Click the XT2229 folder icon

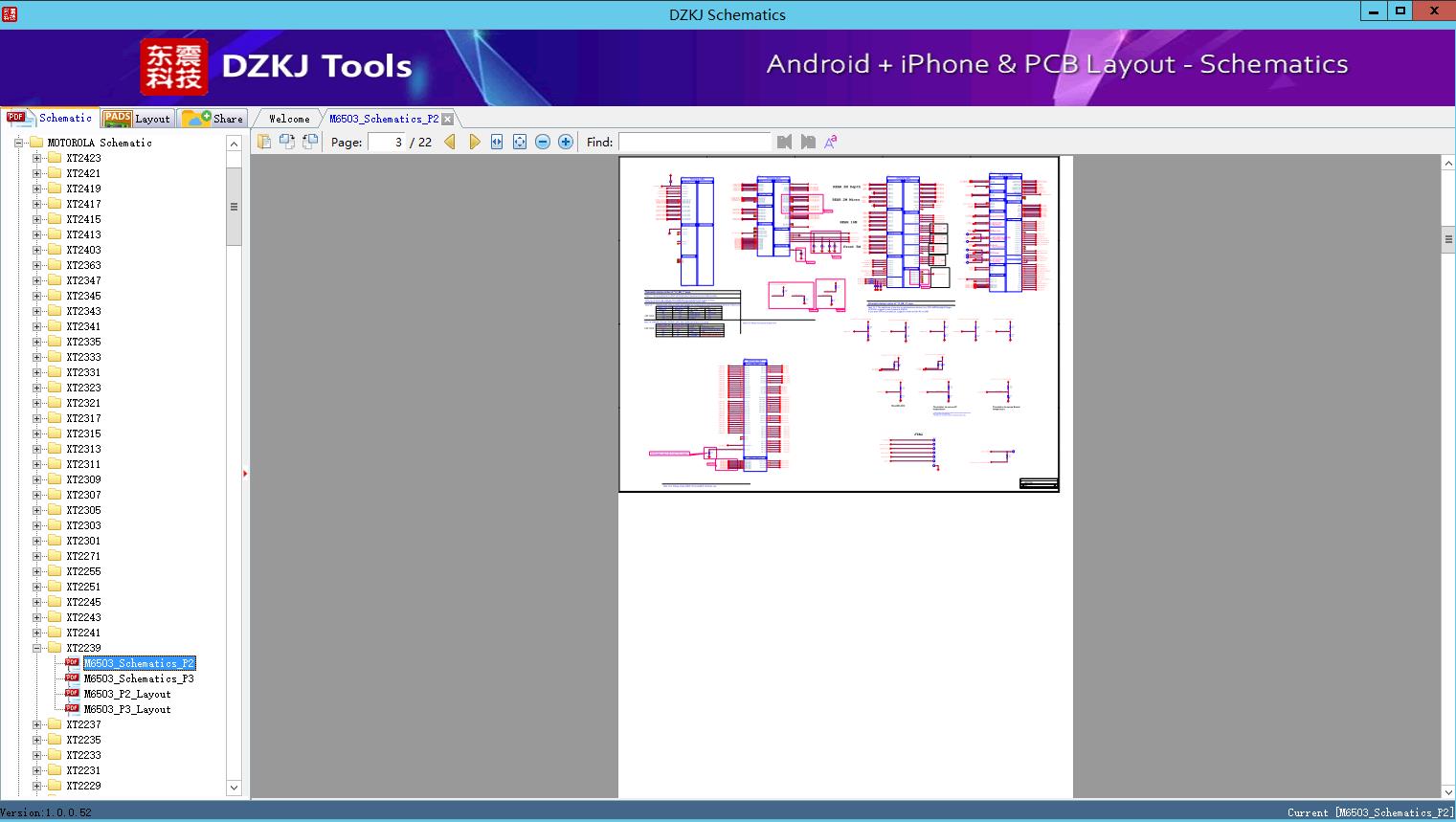tap(55, 786)
